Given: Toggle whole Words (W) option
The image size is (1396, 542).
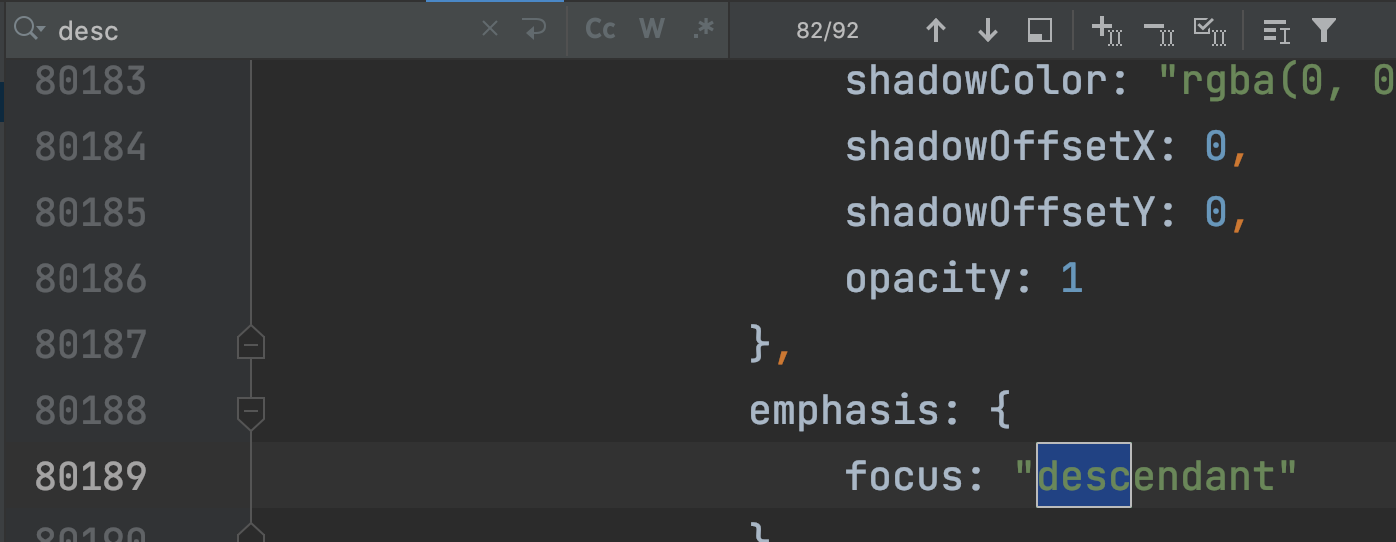Looking at the screenshot, I should tap(652, 29).
